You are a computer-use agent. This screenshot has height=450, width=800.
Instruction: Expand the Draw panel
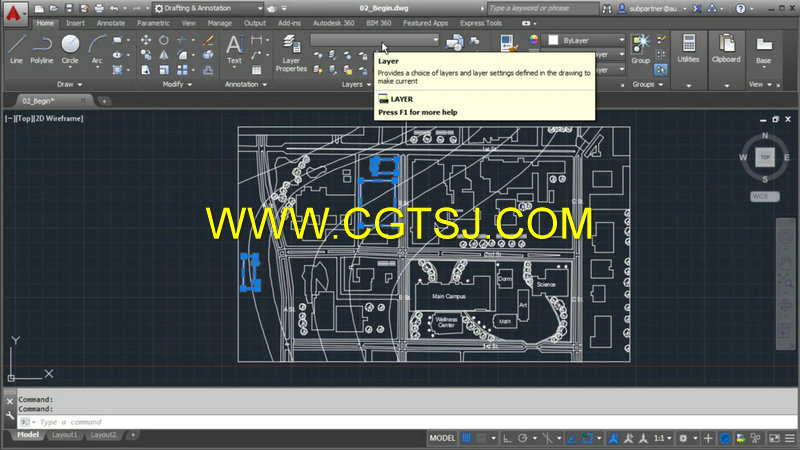tap(69, 84)
